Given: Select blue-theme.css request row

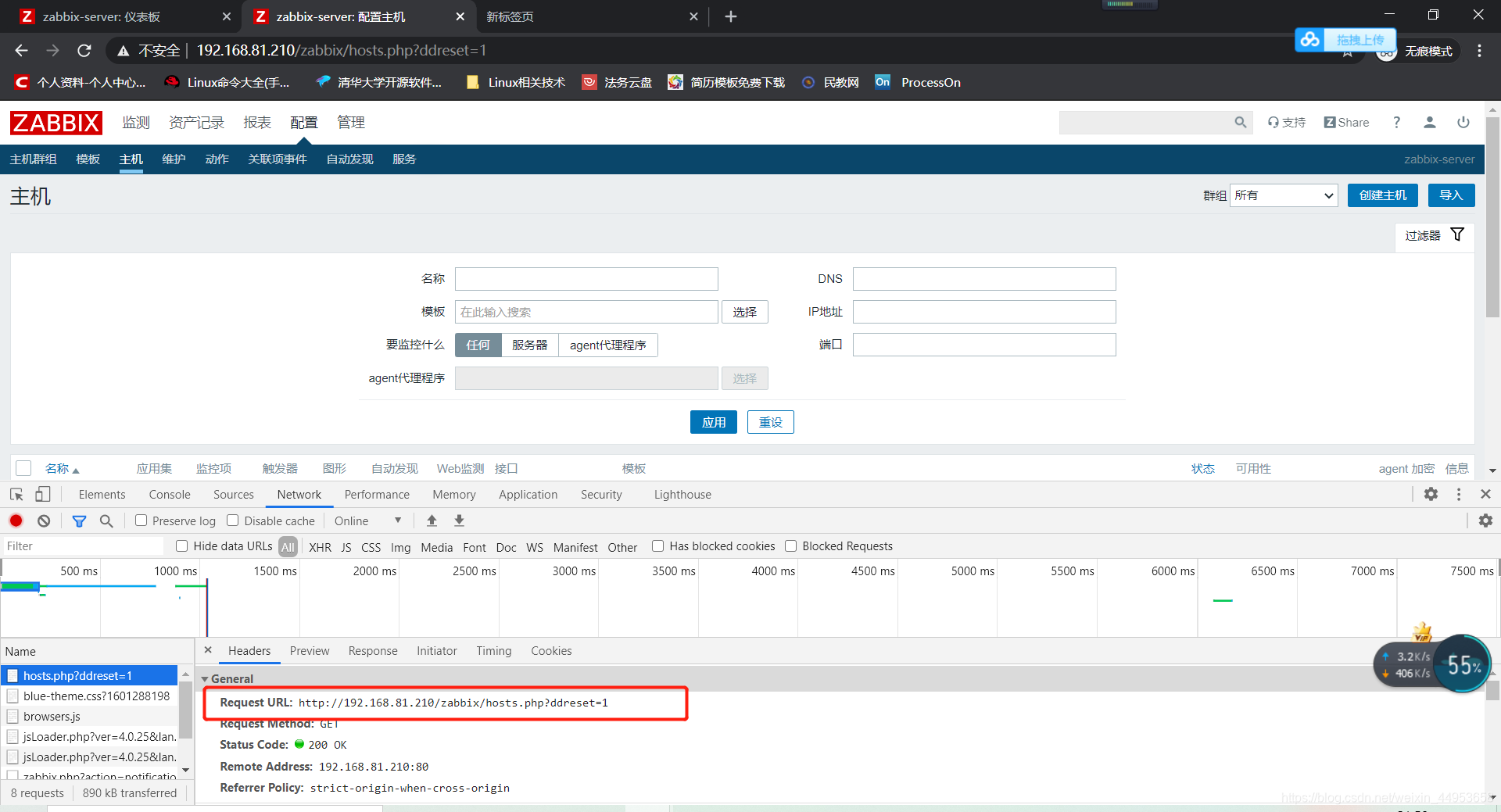Looking at the screenshot, I should [90, 696].
